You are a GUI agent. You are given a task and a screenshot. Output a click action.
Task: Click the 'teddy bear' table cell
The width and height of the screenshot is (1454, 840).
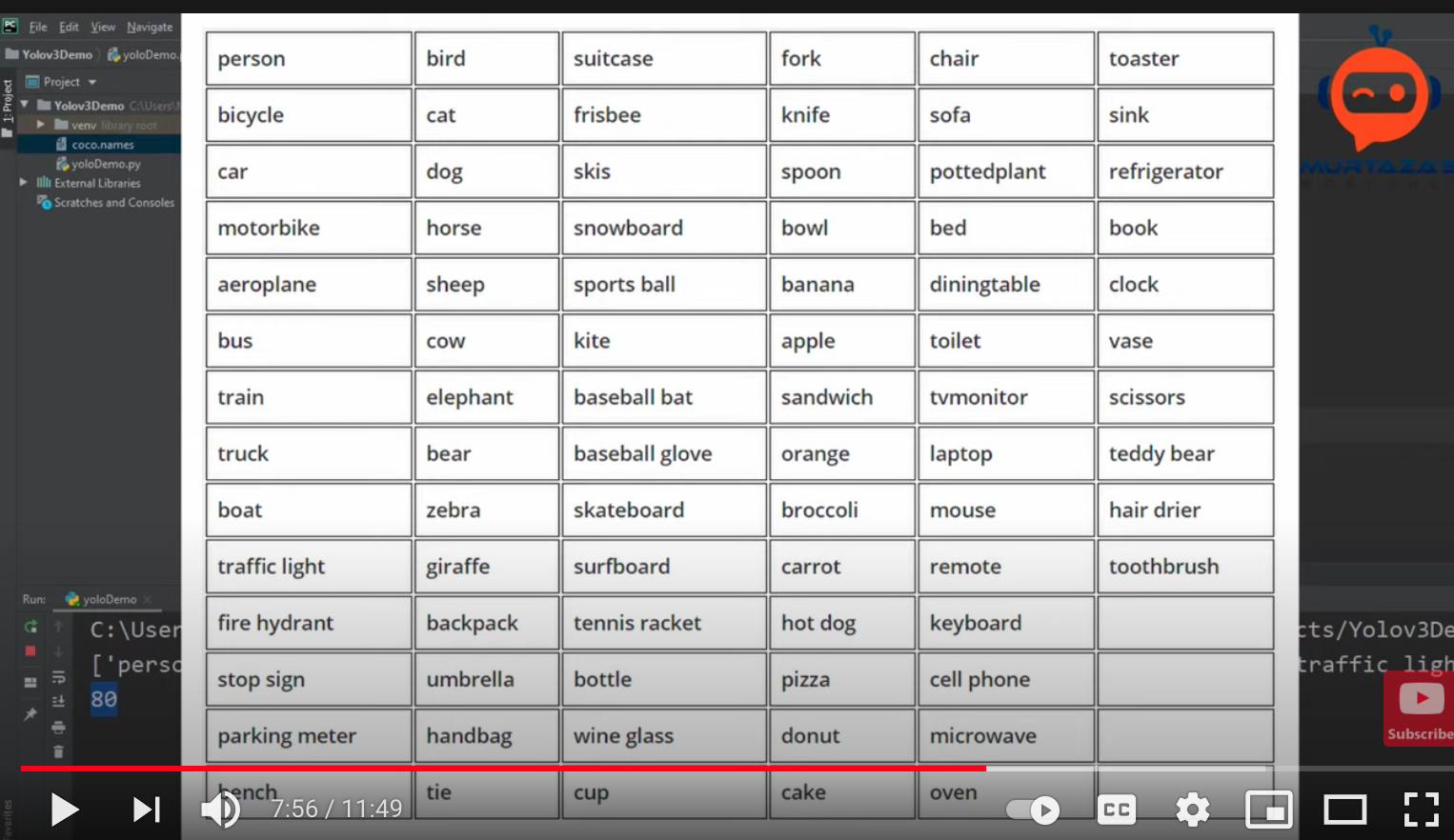[x=1185, y=454]
